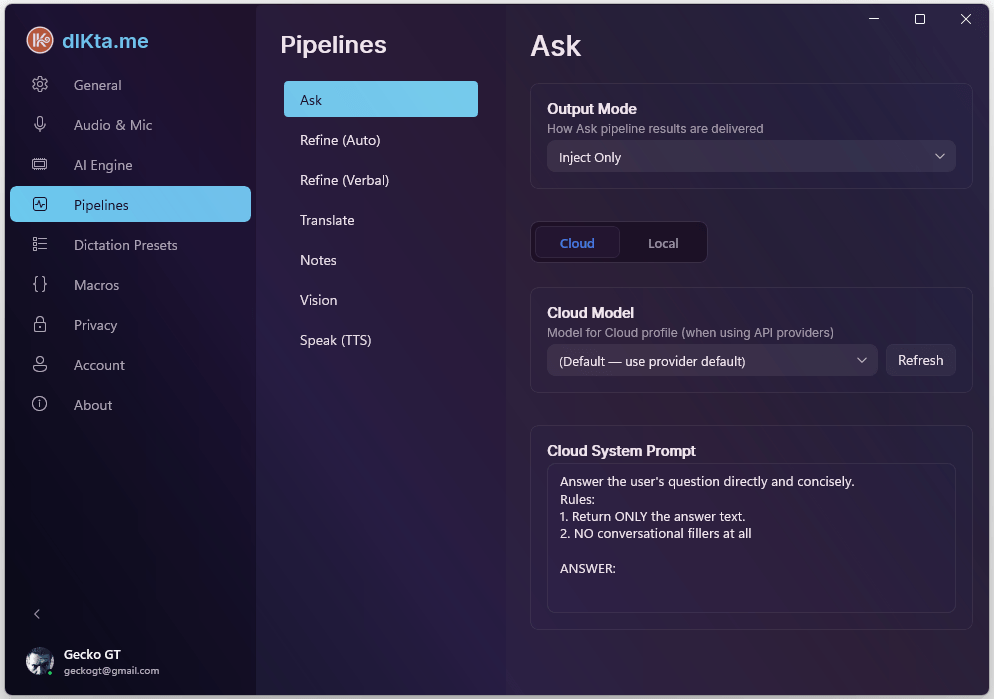Click the Refresh button for Cloud Model

coord(920,360)
